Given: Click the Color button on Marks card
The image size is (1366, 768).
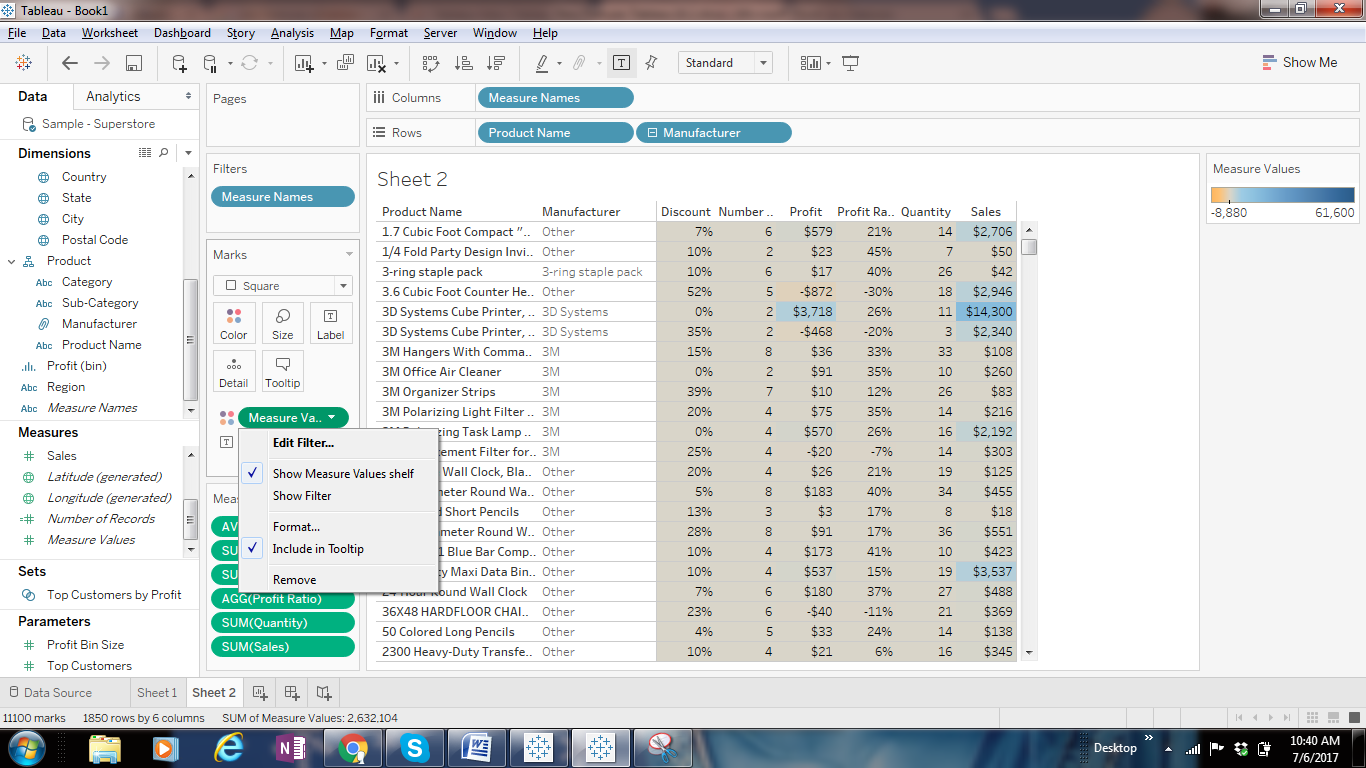Looking at the screenshot, I should tap(234, 324).
